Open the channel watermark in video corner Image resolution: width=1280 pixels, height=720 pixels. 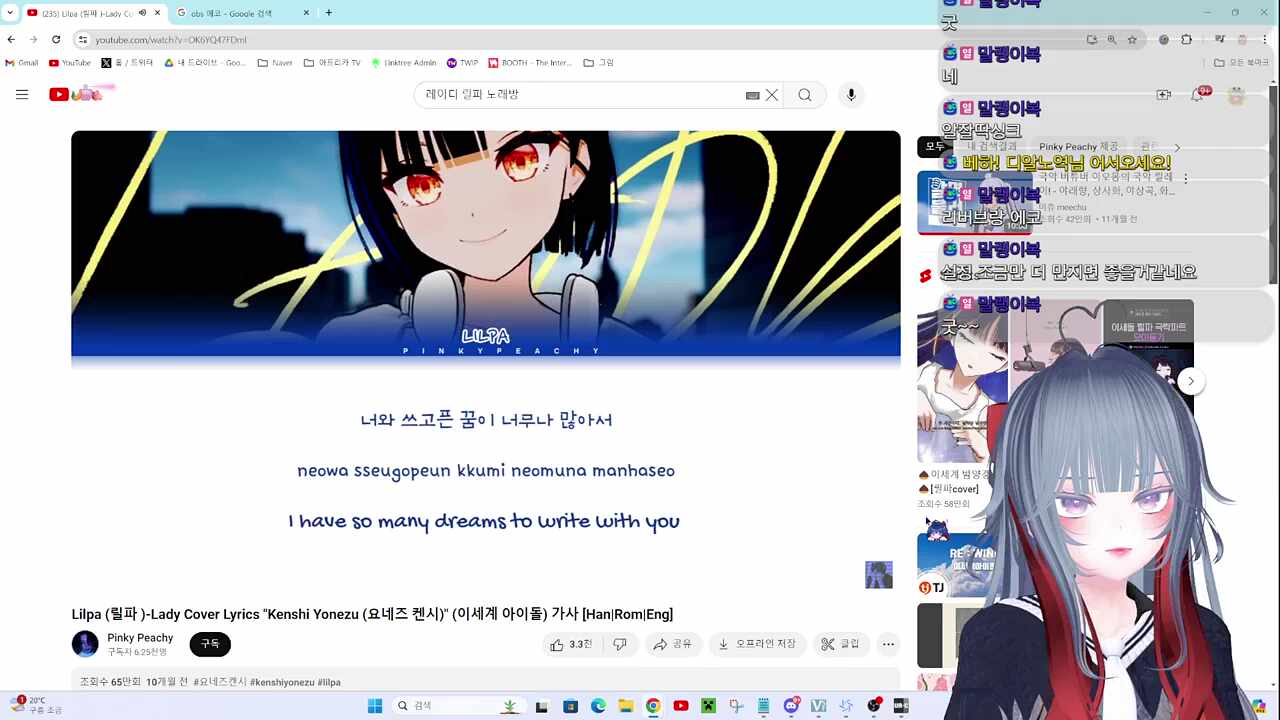click(x=879, y=575)
